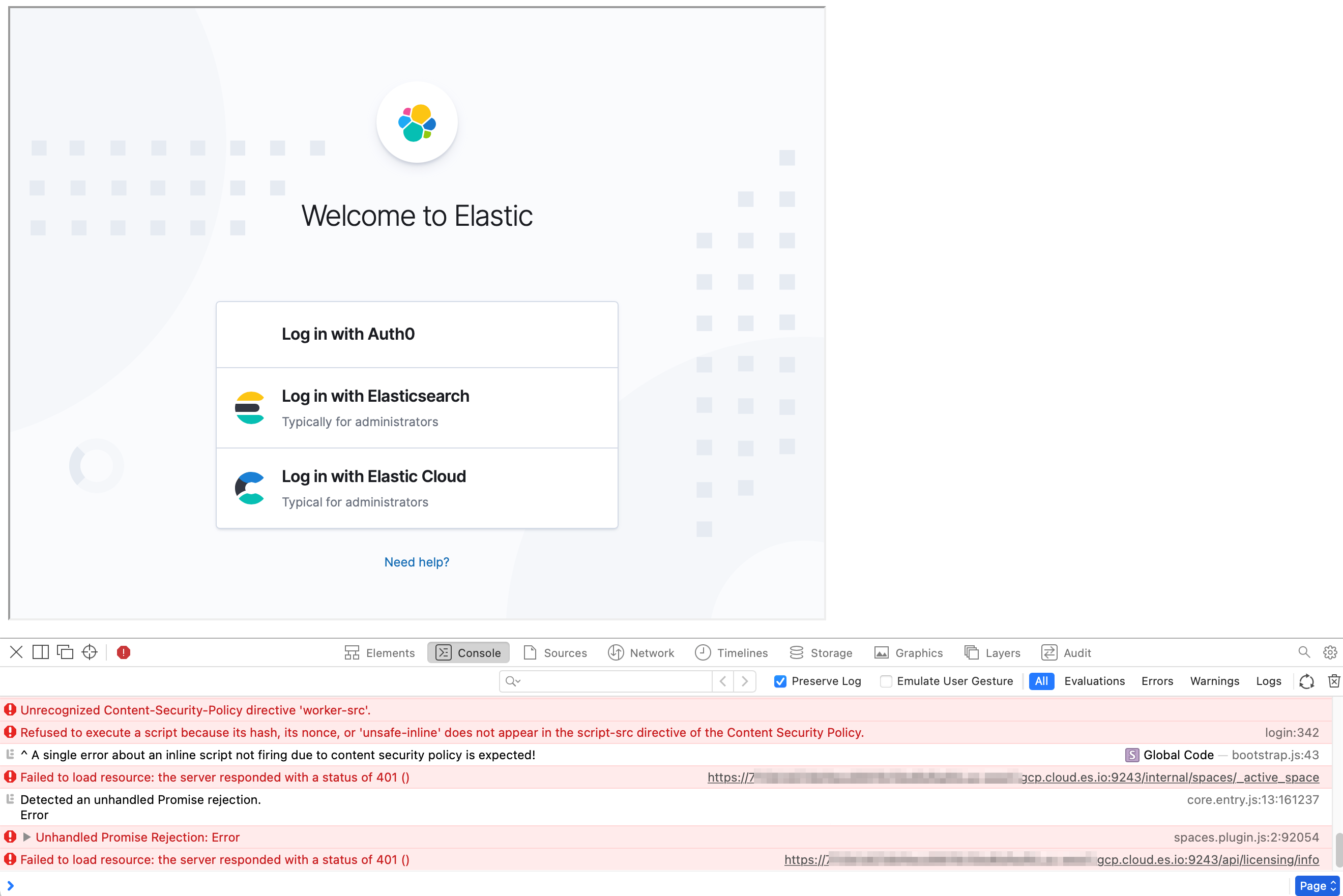Go to previous filter result arrow
This screenshot has height=896, width=1343.
(723, 681)
